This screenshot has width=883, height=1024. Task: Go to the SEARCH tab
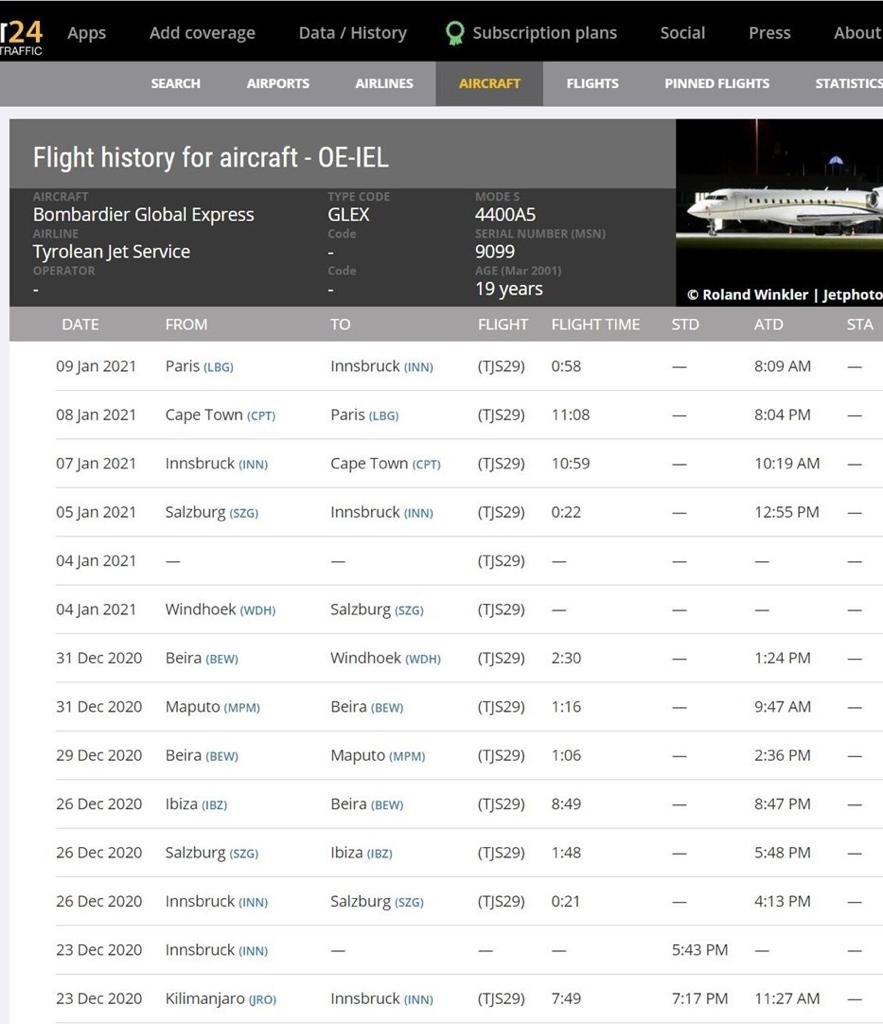tap(176, 84)
